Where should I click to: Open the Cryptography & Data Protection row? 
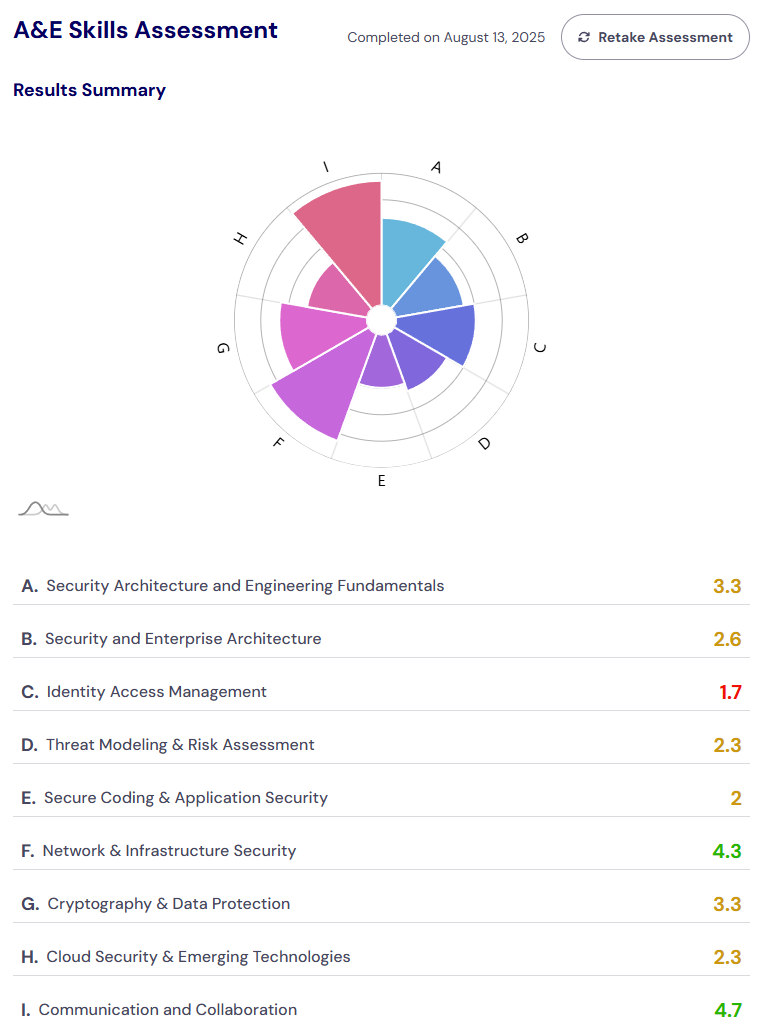[168, 904]
